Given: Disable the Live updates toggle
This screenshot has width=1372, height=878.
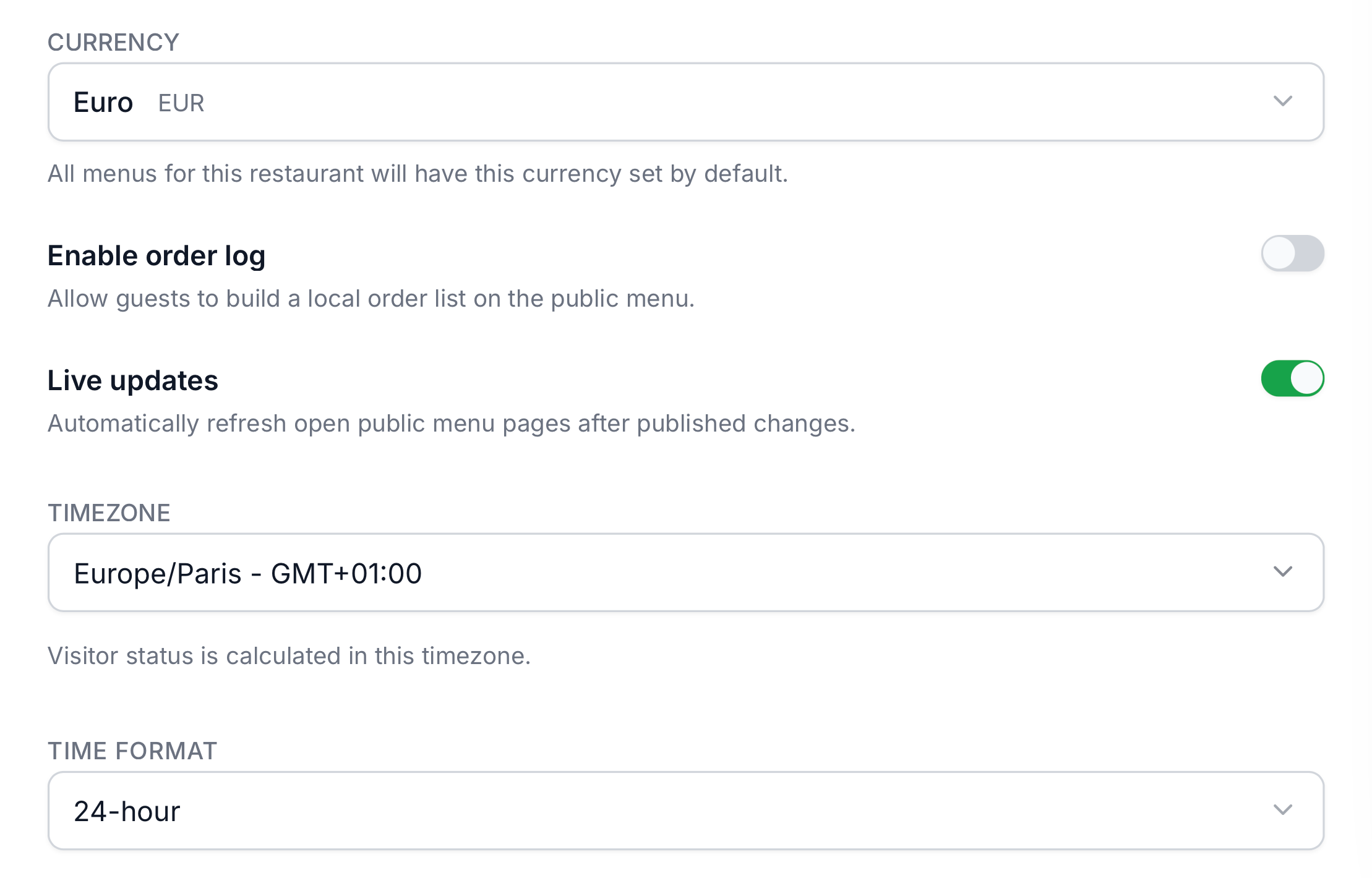Looking at the screenshot, I should click(1293, 378).
